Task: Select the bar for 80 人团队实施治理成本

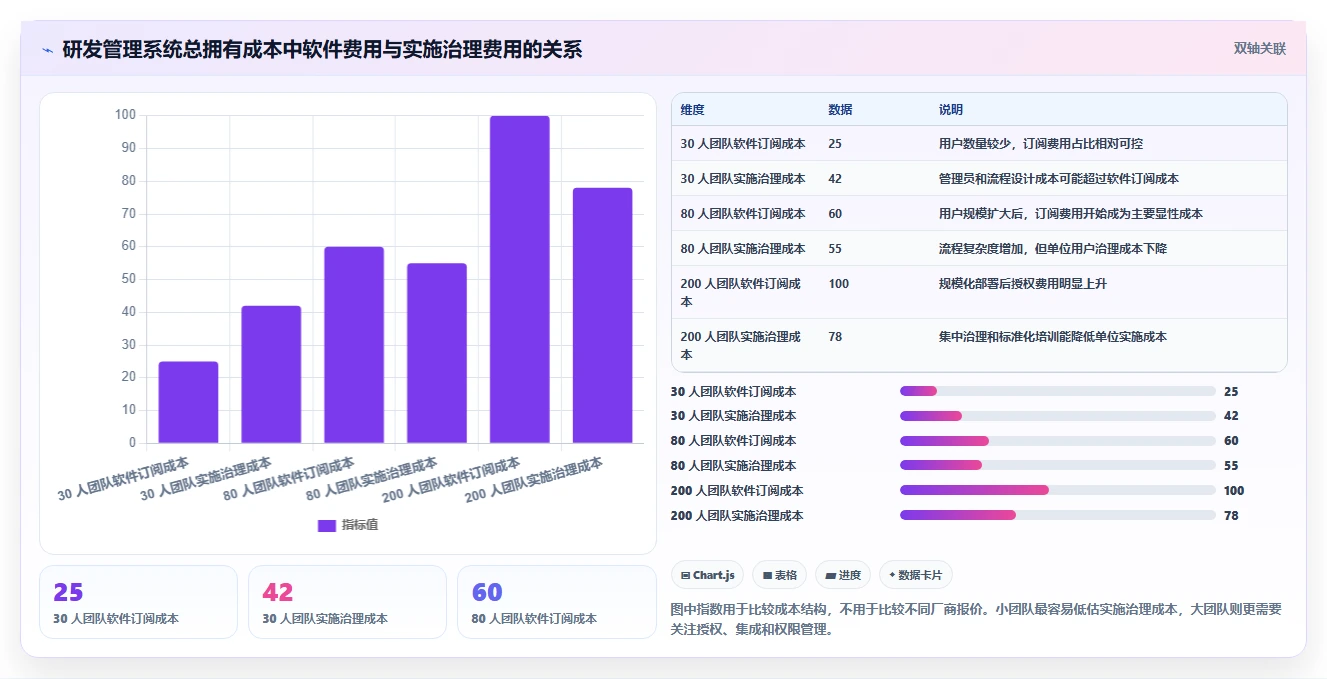Action: (x=437, y=353)
